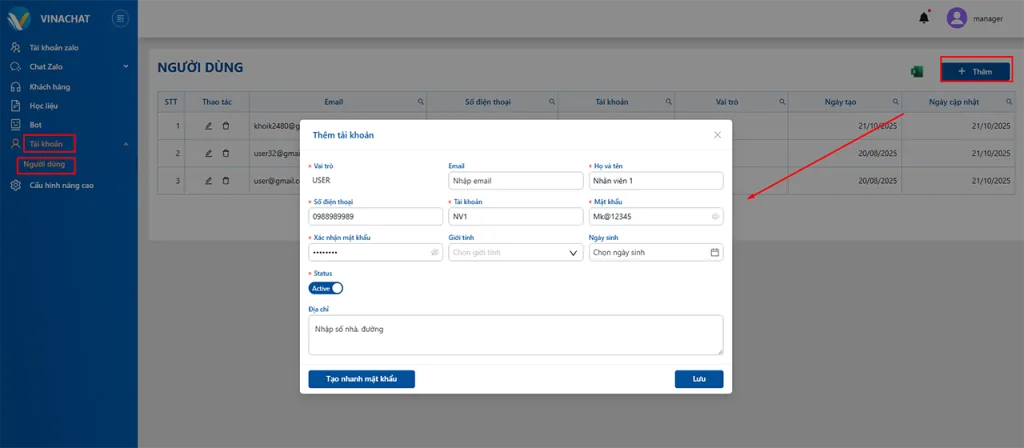Toggle the Active status switch
This screenshot has height=448, width=1024.
[326, 288]
